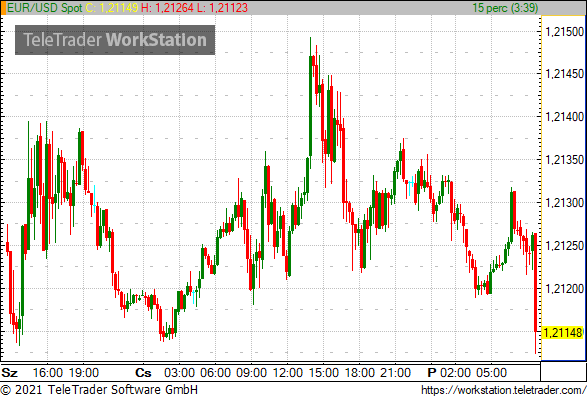Viewport: 587px width, 399px height.
Task: Click the Cs day marker on axis
Action: click(x=143, y=373)
